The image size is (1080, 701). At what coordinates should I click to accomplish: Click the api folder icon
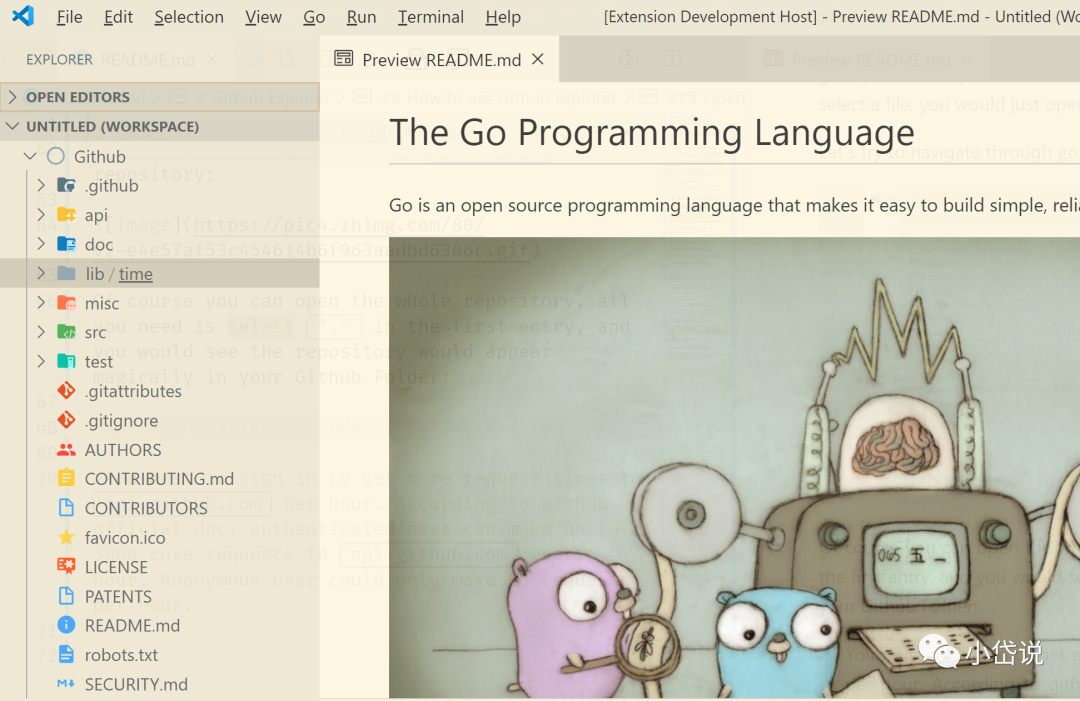[x=66, y=215]
